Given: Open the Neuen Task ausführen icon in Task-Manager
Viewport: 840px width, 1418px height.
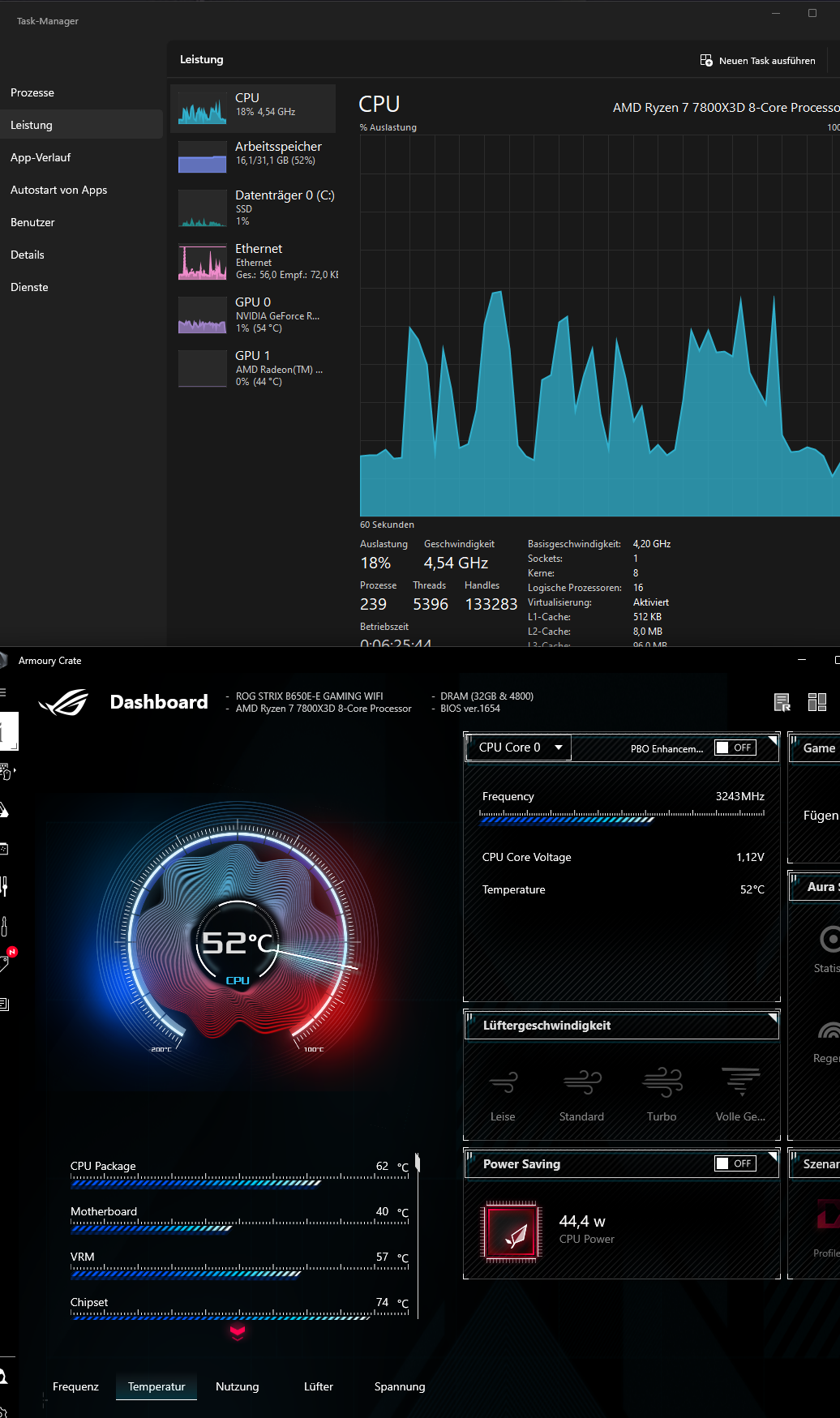Looking at the screenshot, I should (x=706, y=61).
